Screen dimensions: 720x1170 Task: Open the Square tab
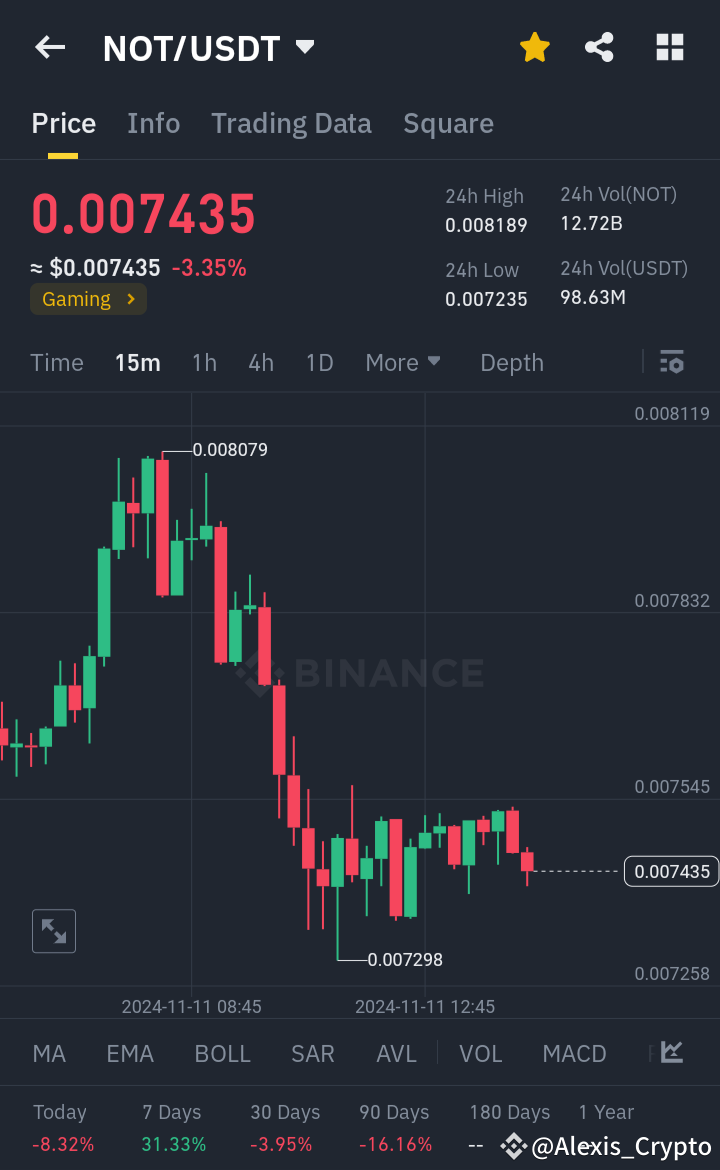448,122
